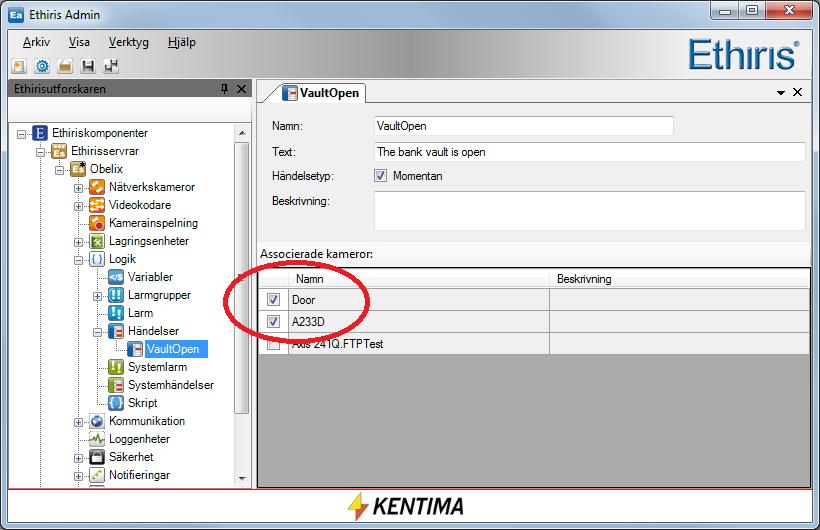Click the Text field with bank vault message
The height and width of the screenshot is (530, 820).
tap(589, 152)
